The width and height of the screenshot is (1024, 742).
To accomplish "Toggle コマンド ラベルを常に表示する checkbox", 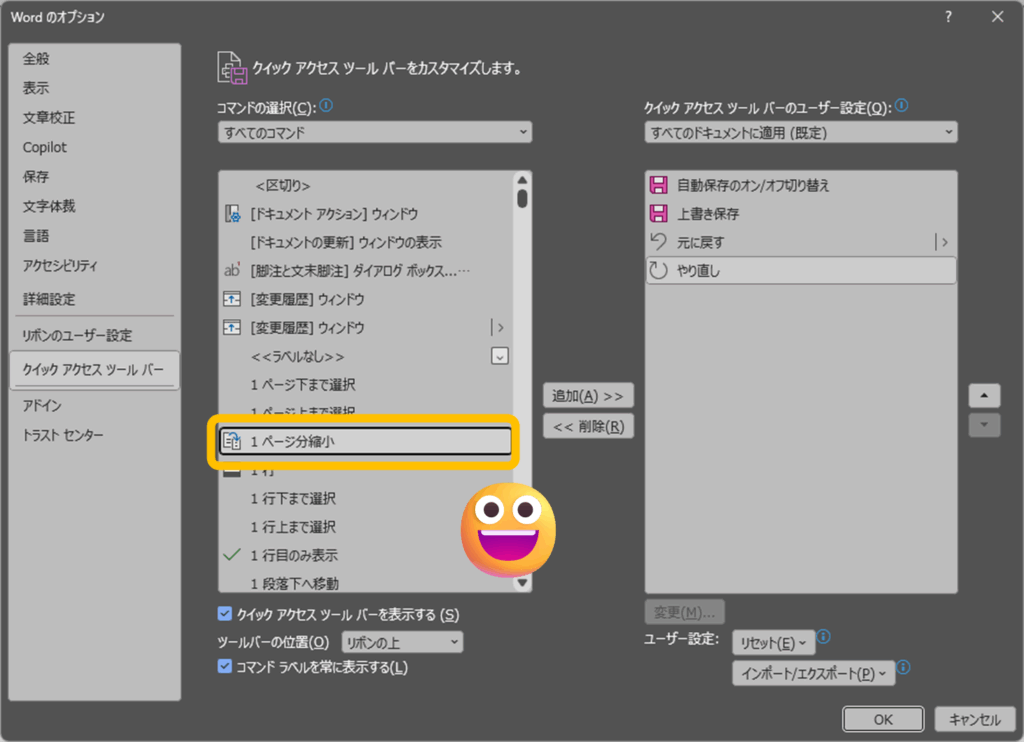I will (x=225, y=667).
